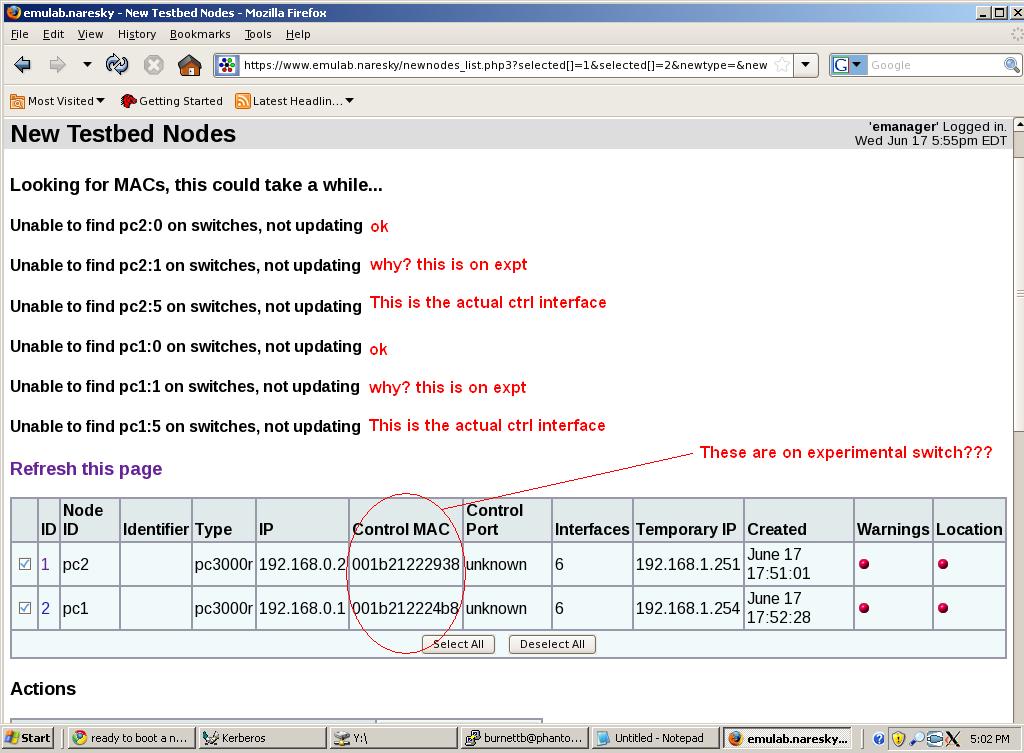This screenshot has height=753, width=1024.
Task: Open the Bookmarks menu
Action: 200,34
